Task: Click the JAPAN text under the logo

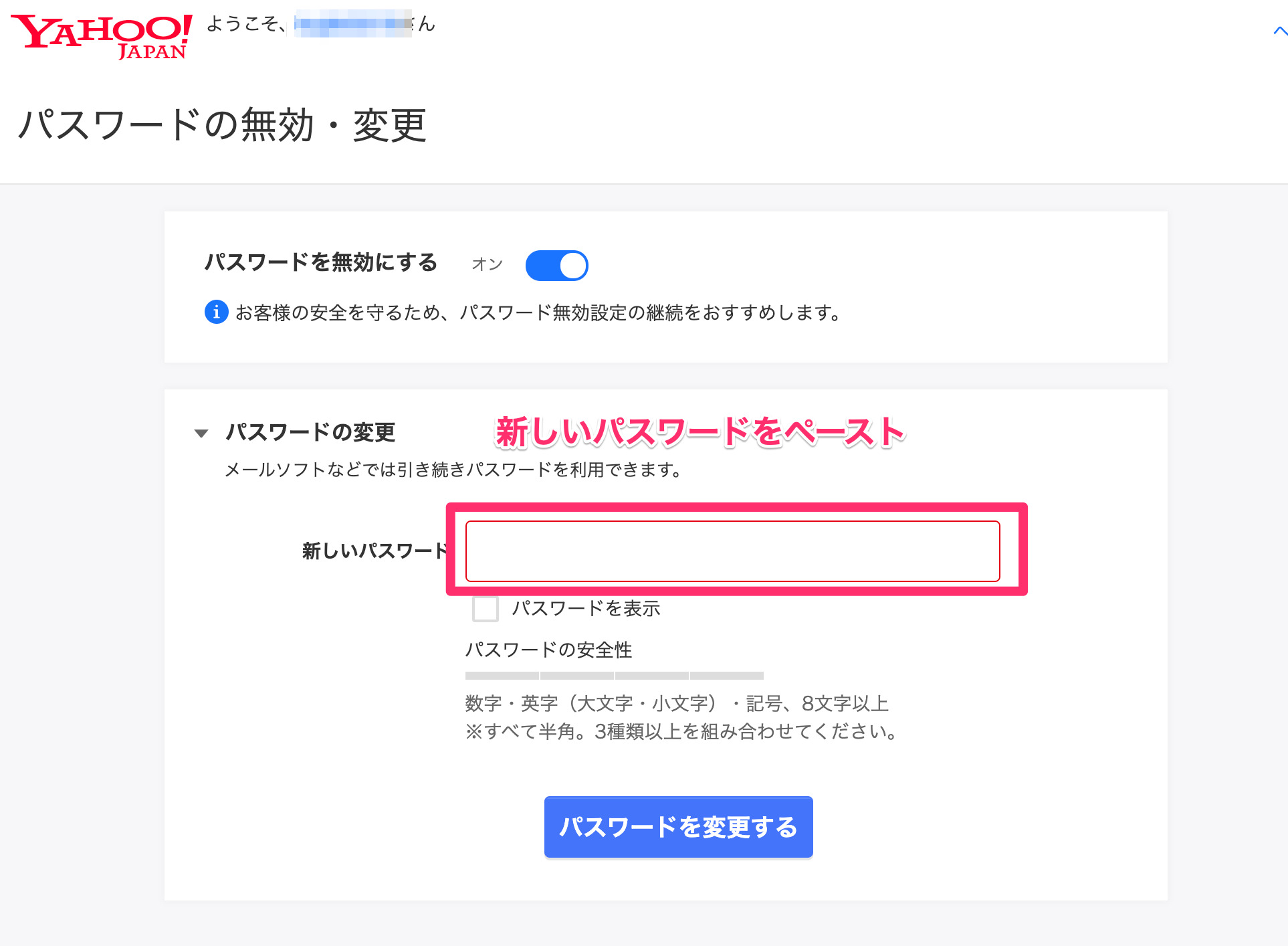Action: point(152,52)
